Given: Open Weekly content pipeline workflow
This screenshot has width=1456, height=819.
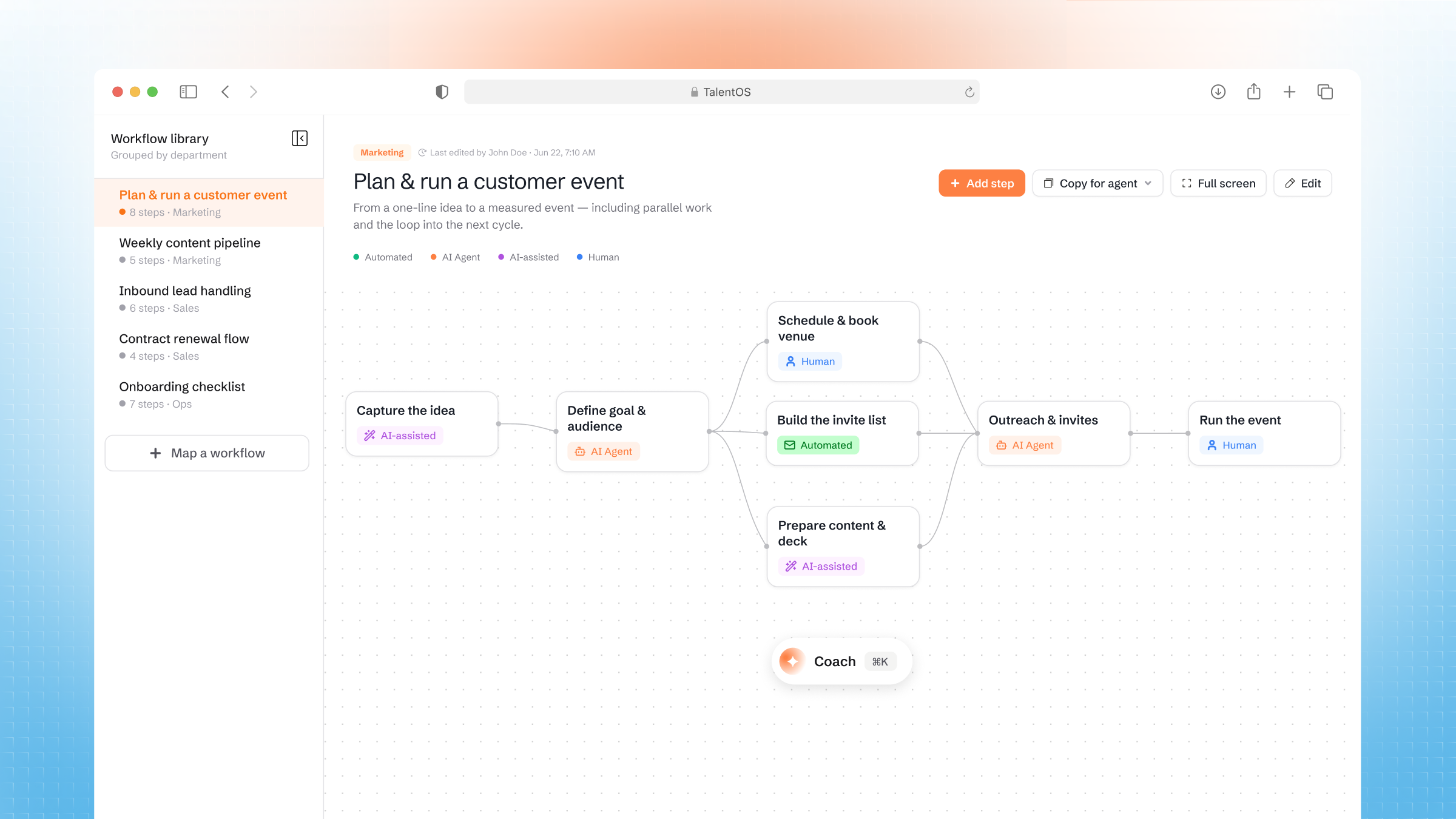Looking at the screenshot, I should [x=209, y=251].
